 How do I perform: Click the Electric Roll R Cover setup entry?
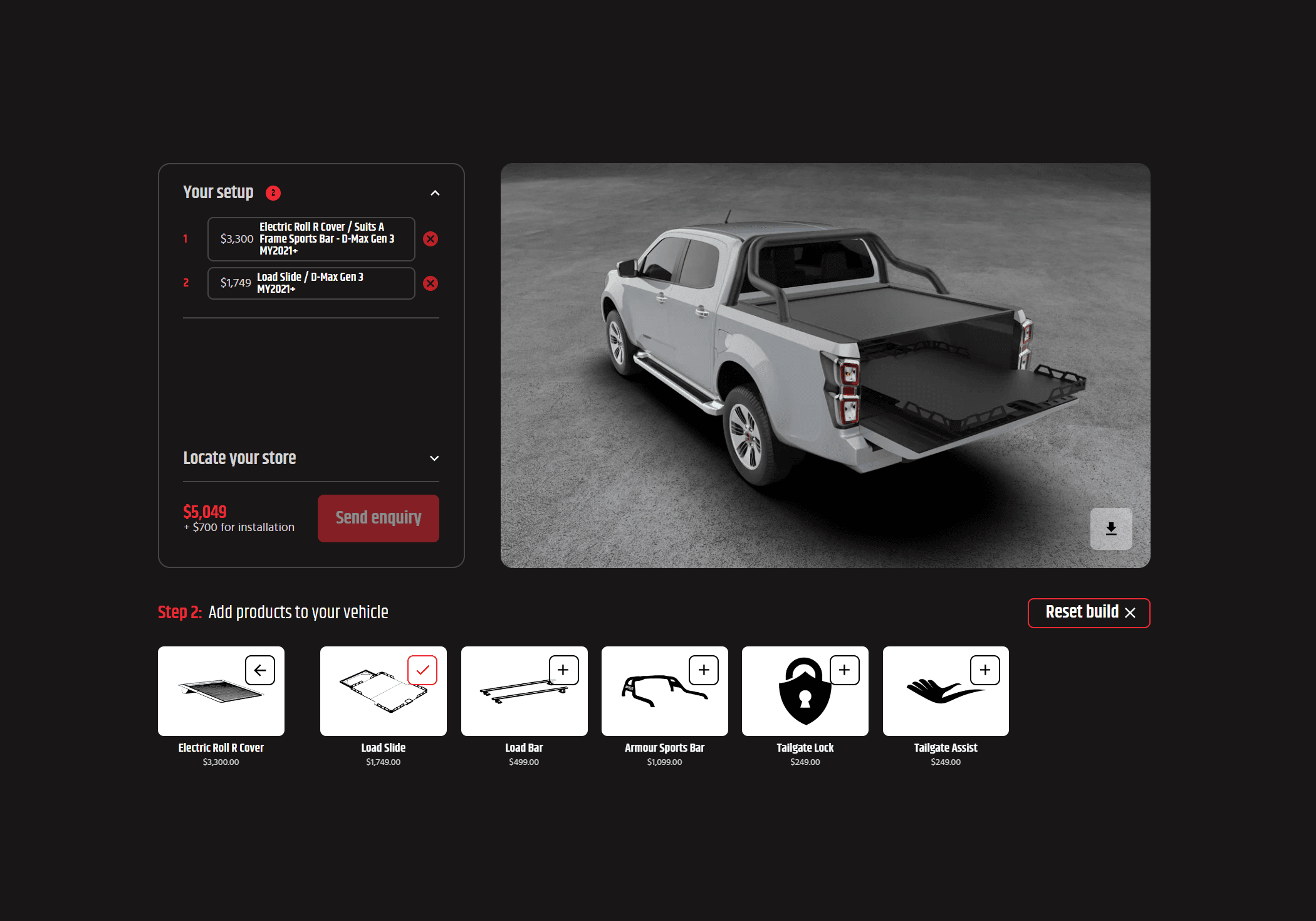click(311, 239)
